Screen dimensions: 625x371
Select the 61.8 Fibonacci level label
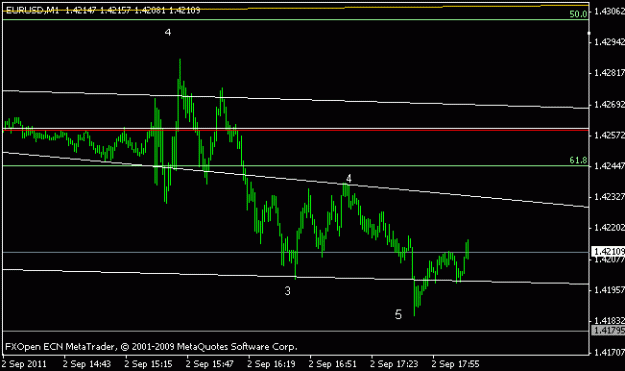(x=578, y=160)
